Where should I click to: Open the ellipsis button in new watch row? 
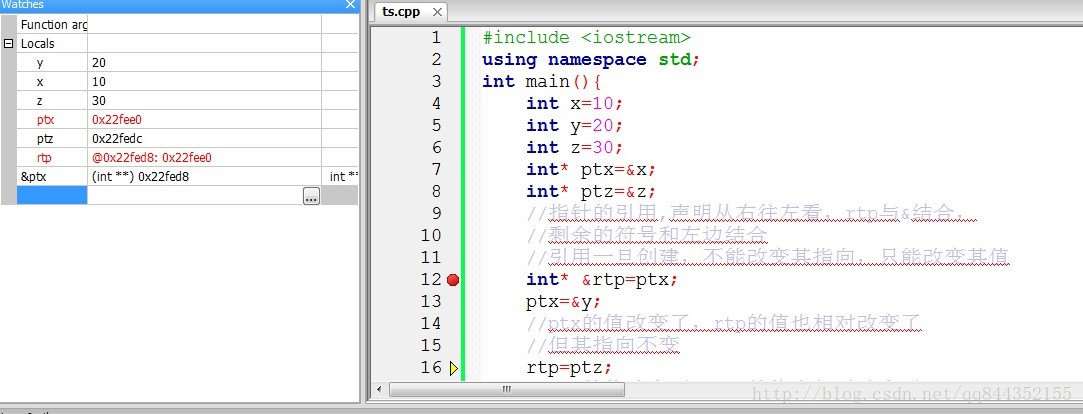tap(312, 196)
